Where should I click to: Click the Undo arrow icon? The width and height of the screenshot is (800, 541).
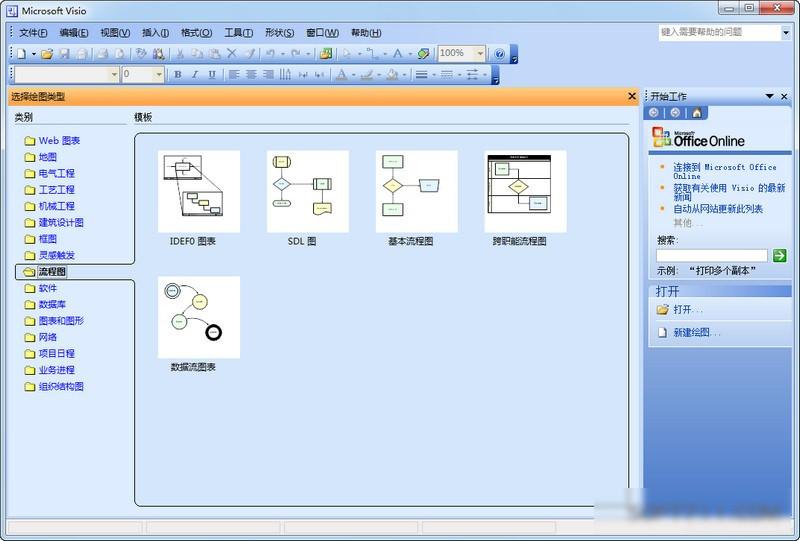(270, 54)
